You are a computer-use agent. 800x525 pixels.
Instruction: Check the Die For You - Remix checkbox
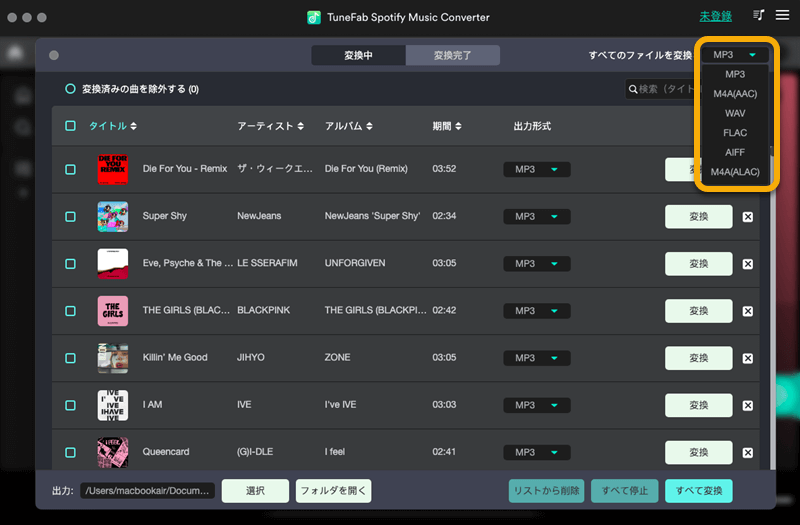click(70, 169)
